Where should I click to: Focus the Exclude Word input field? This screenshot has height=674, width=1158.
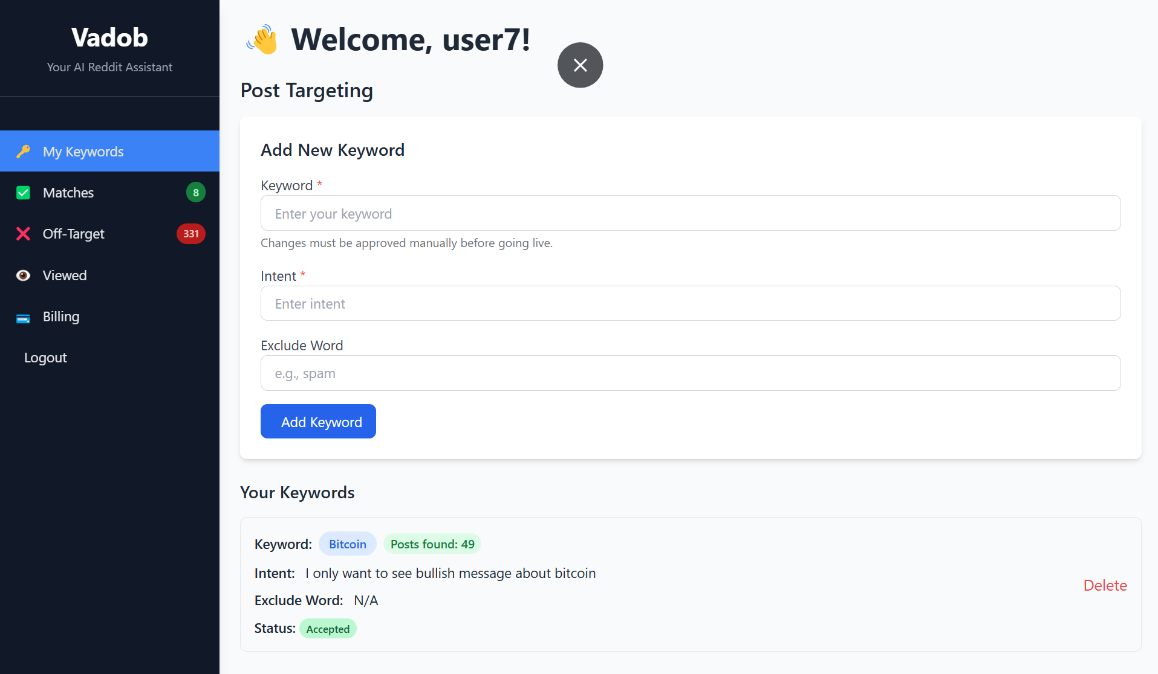coord(691,374)
